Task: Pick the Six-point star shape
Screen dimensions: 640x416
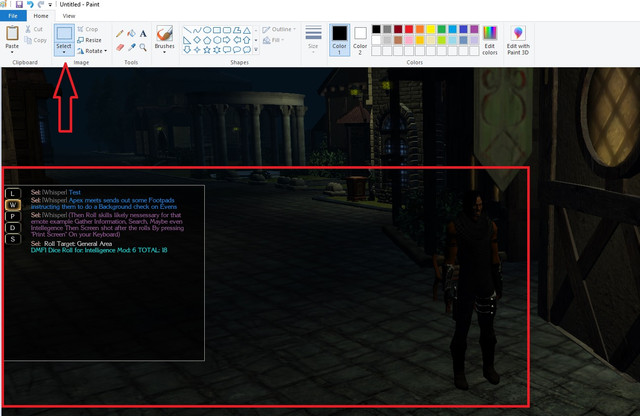Action: pos(217,50)
